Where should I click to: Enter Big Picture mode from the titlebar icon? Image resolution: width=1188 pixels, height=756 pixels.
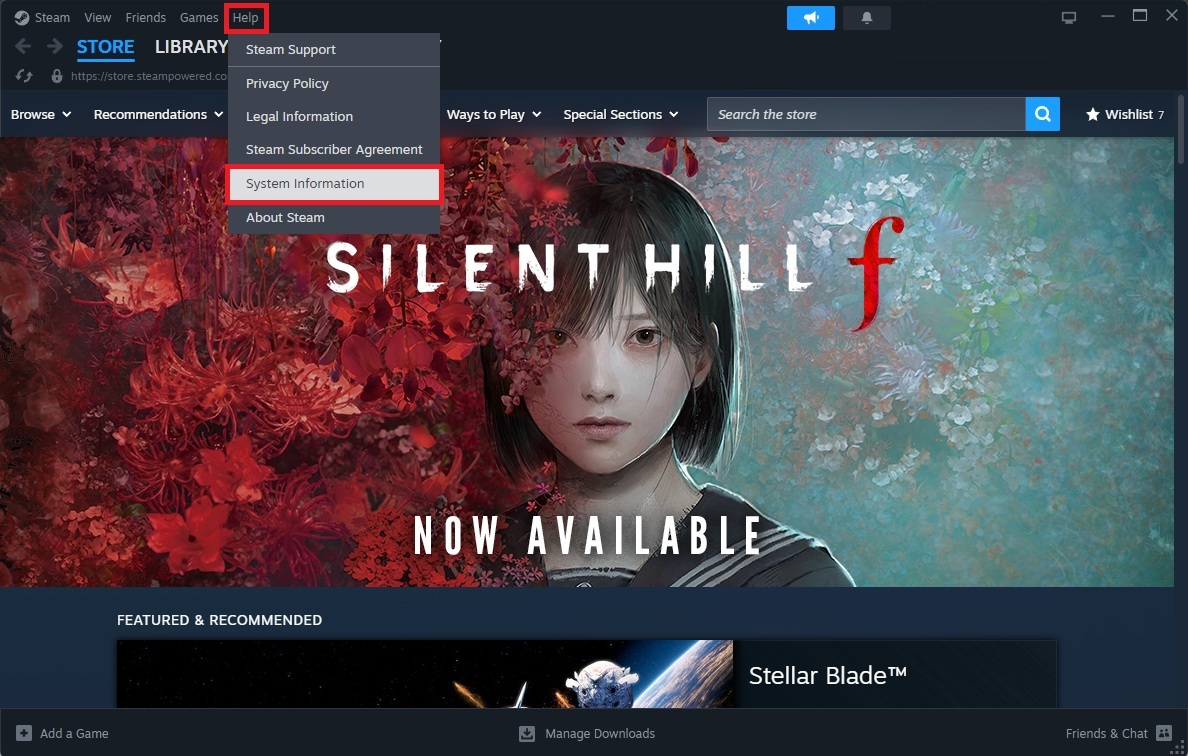point(1068,16)
